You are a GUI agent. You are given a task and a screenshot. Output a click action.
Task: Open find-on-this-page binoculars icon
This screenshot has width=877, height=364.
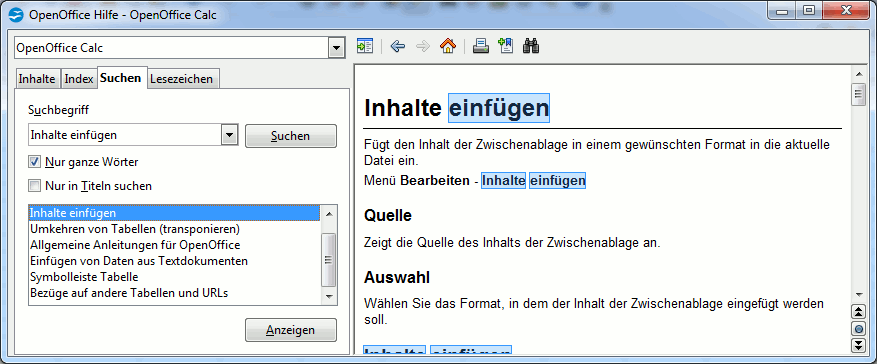coord(530,46)
